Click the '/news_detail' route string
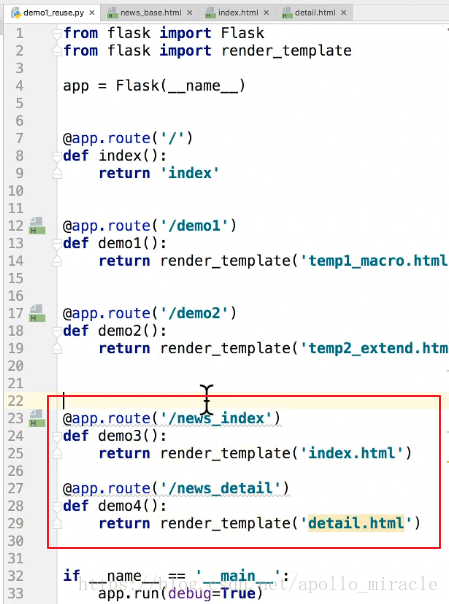Viewport: 449px width, 604px height. click(x=220, y=488)
